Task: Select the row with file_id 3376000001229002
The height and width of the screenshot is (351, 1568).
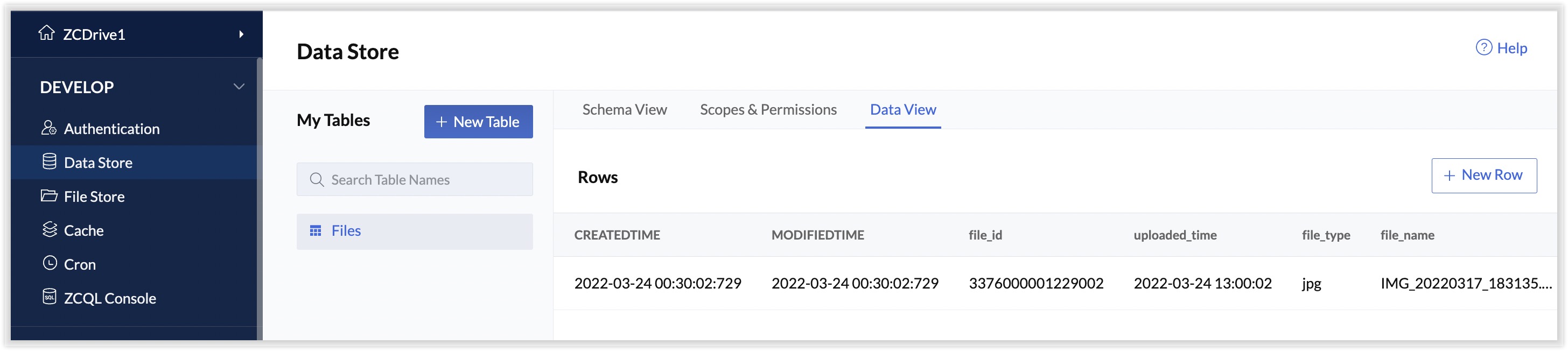Action: pos(1035,284)
